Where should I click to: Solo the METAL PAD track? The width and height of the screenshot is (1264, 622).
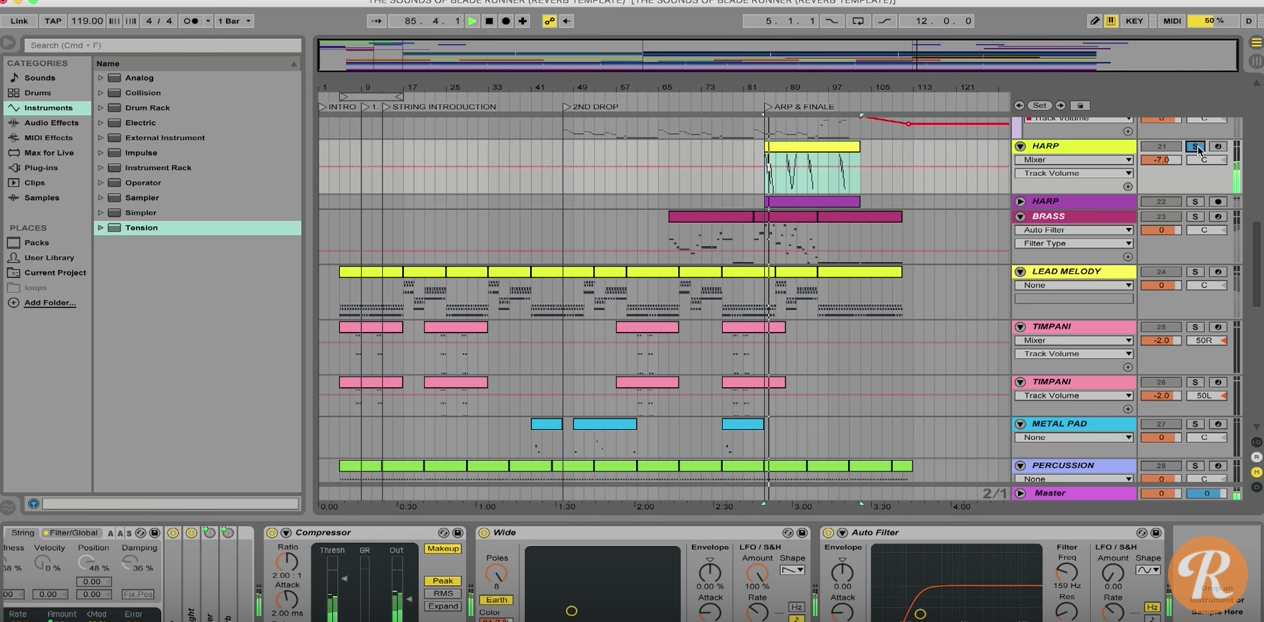tap(1195, 424)
